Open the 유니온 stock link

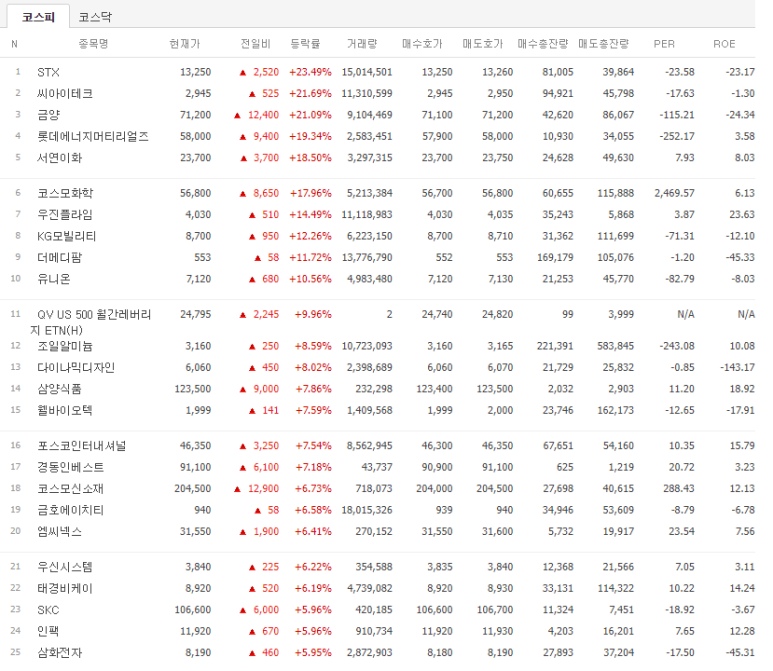(x=54, y=279)
